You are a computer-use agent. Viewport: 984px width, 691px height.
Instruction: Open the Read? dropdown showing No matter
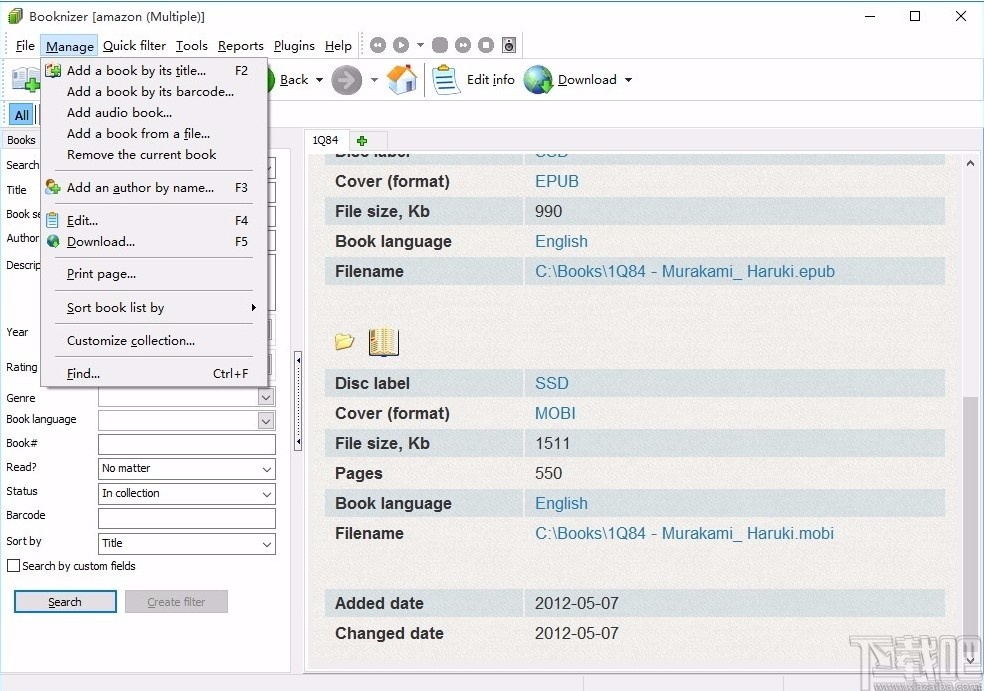point(186,469)
